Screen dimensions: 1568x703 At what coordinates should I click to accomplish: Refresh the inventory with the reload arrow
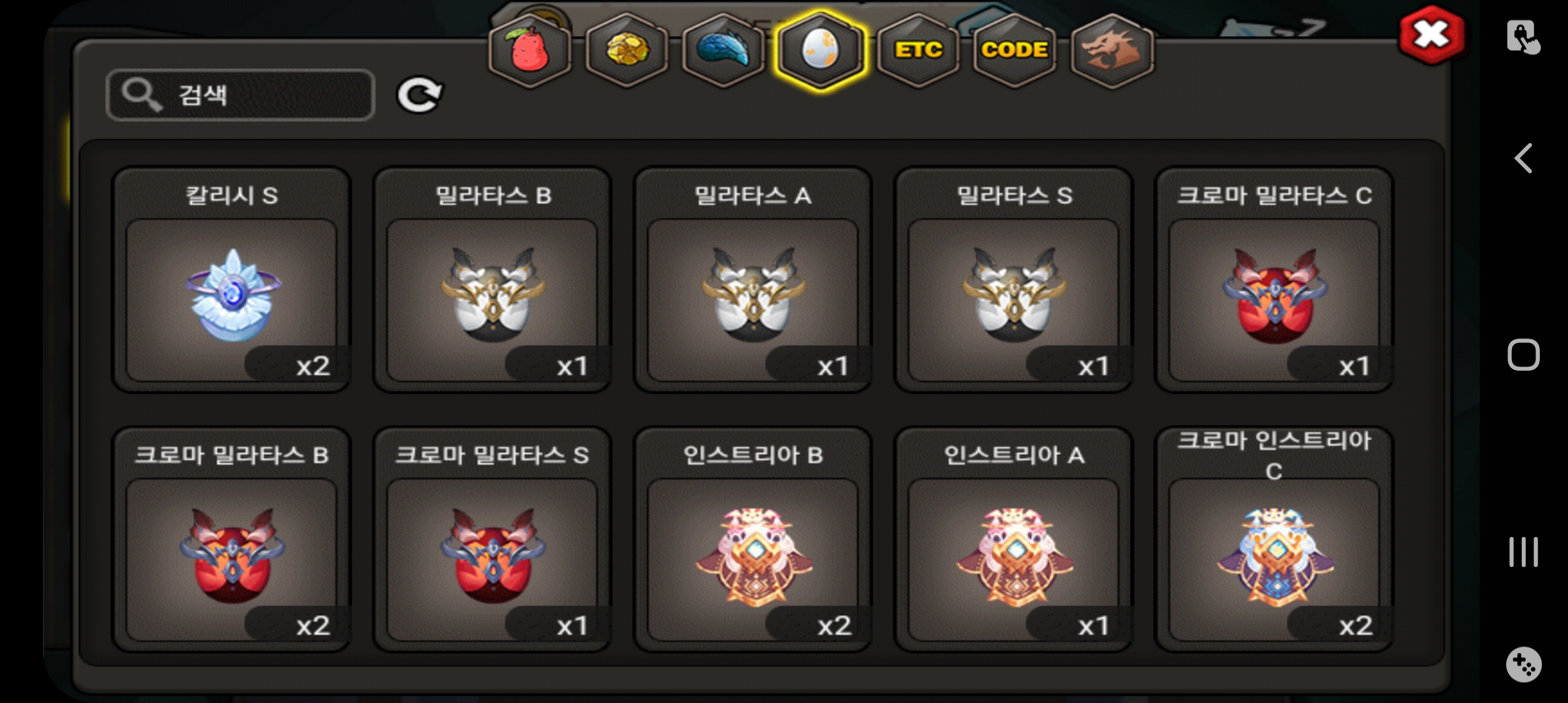click(420, 95)
